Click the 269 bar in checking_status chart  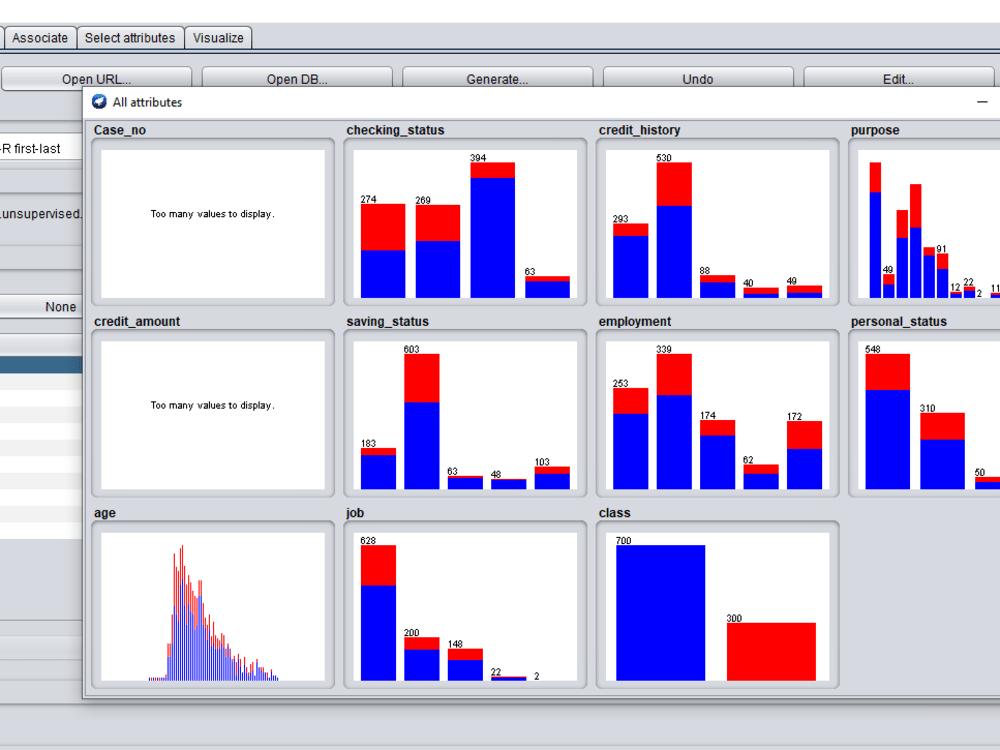(438, 251)
